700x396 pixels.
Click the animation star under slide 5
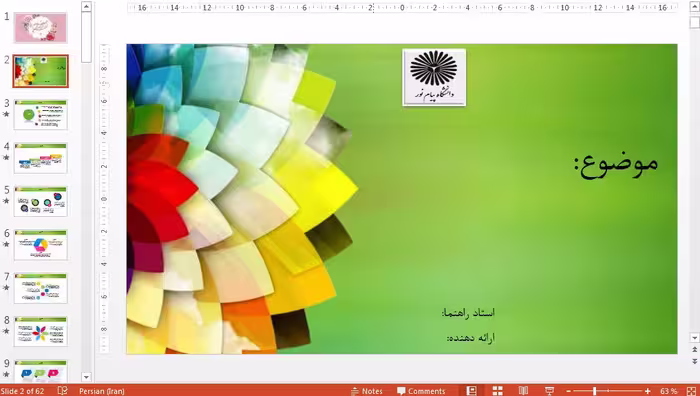click(x=6, y=201)
